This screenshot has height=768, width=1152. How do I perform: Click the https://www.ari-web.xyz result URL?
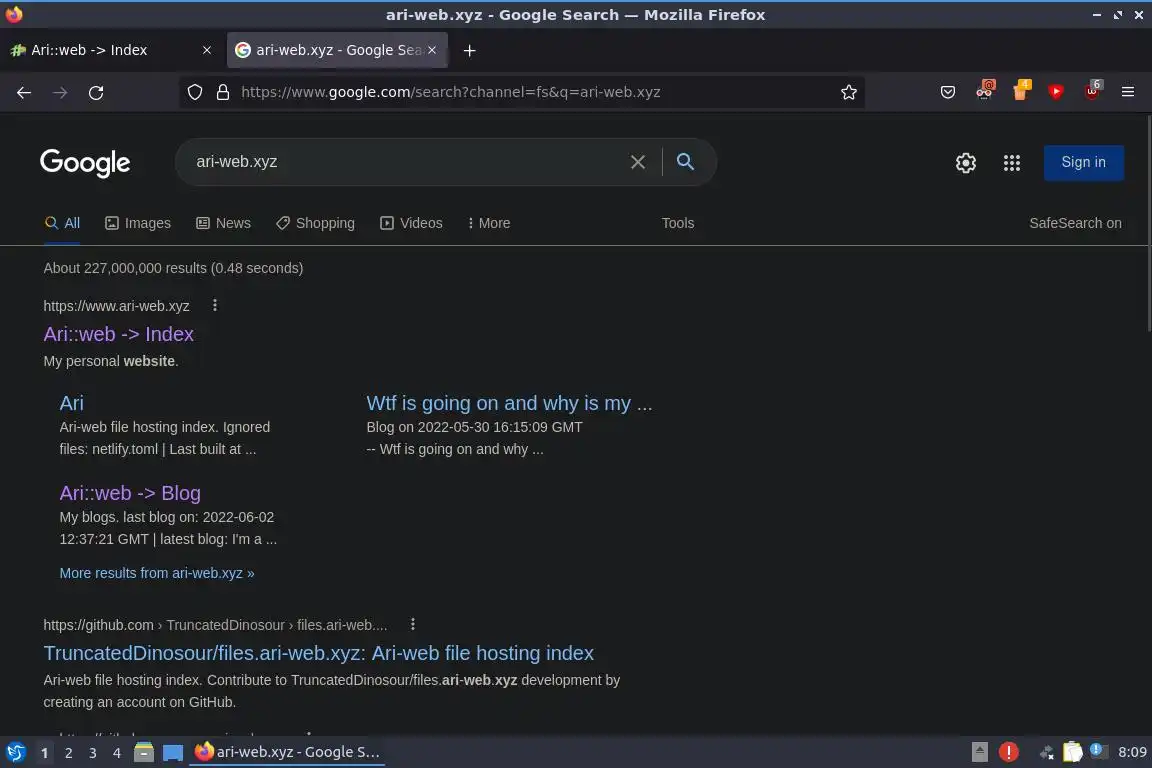(x=116, y=306)
